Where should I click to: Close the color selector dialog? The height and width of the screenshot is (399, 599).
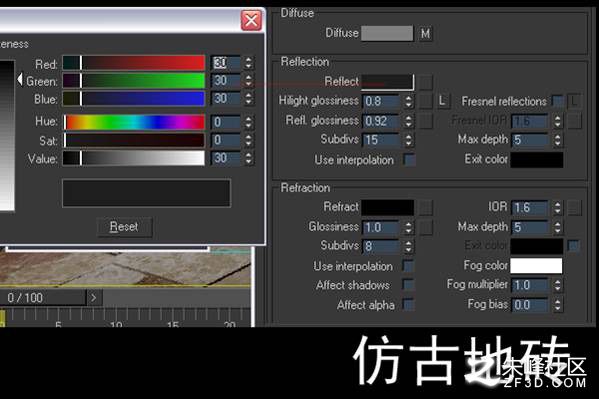click(251, 20)
